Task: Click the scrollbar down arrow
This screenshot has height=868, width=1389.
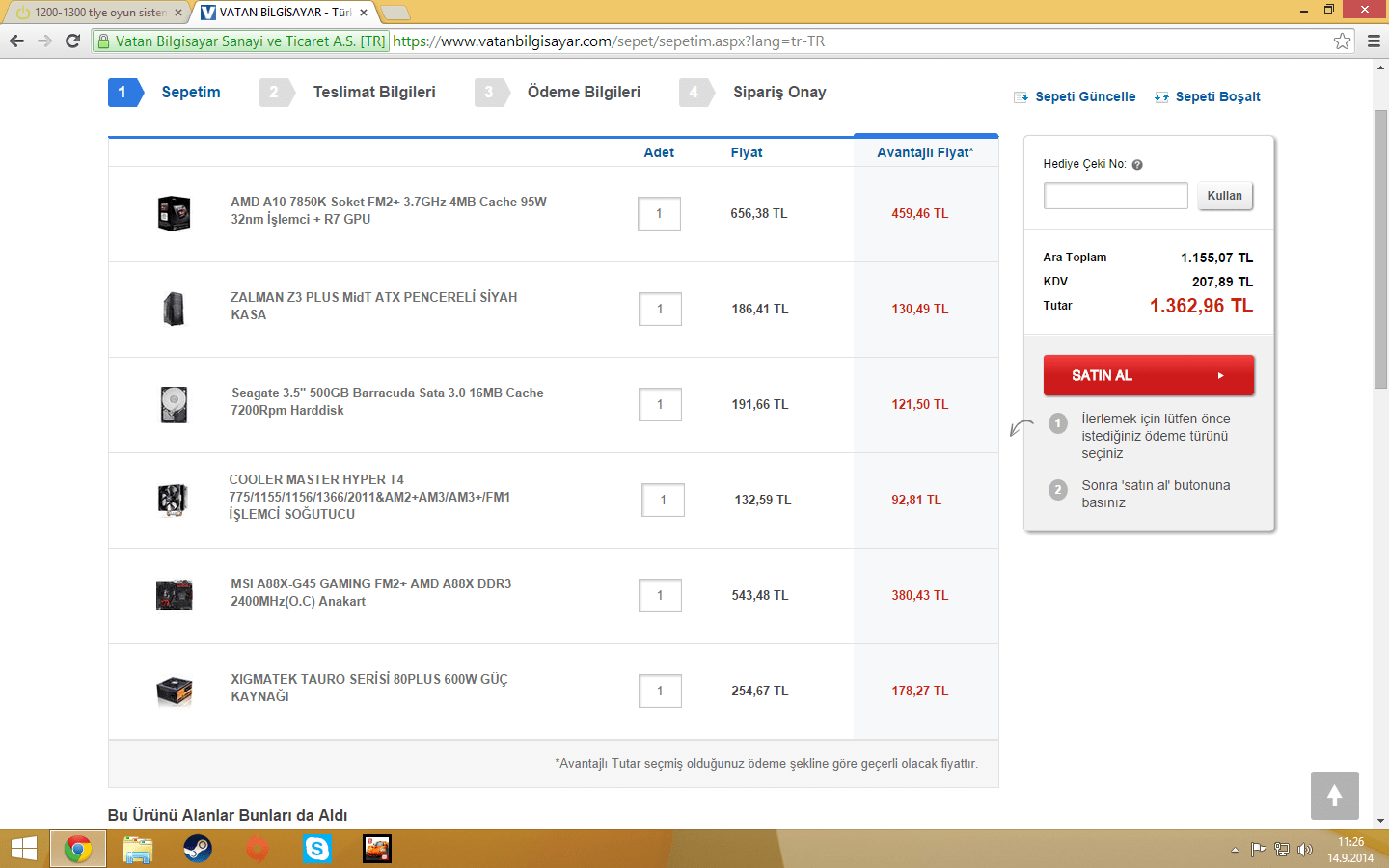Action: 1381,821
